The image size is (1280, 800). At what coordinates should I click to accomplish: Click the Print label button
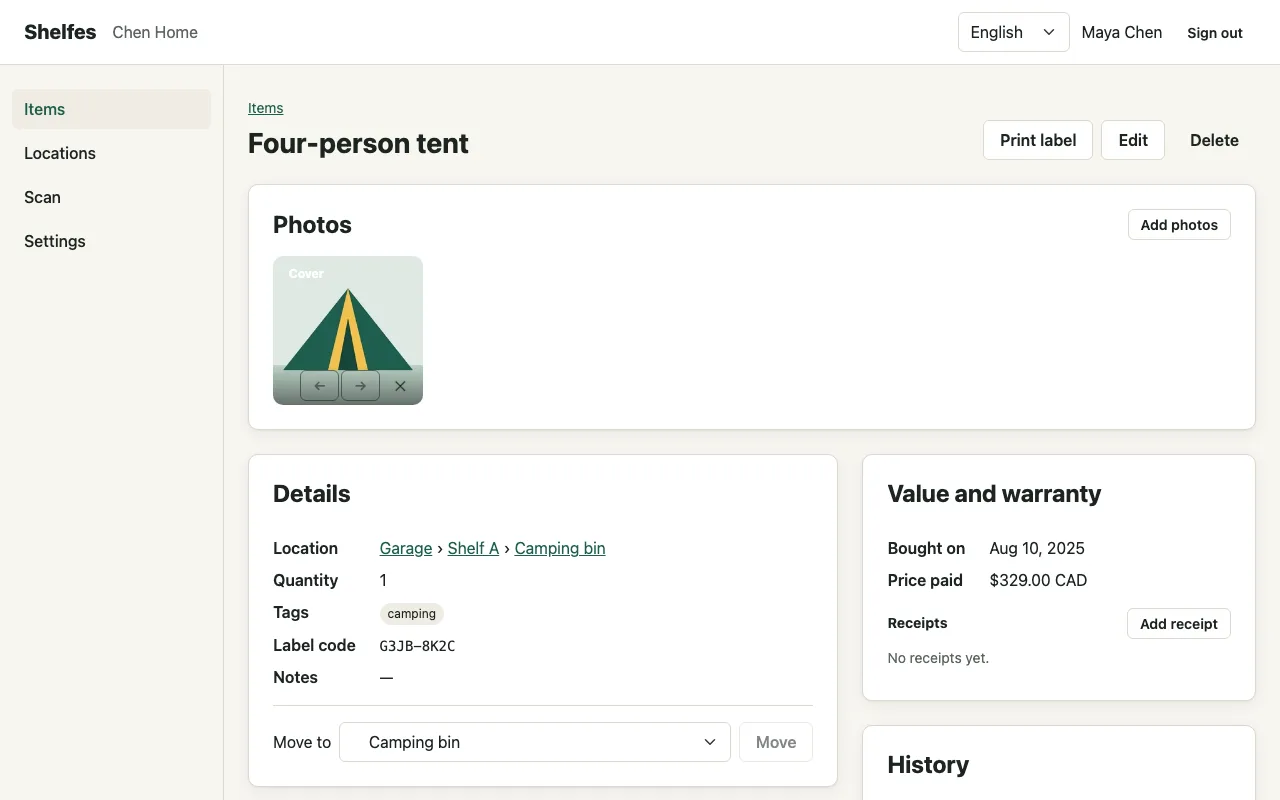1038,140
